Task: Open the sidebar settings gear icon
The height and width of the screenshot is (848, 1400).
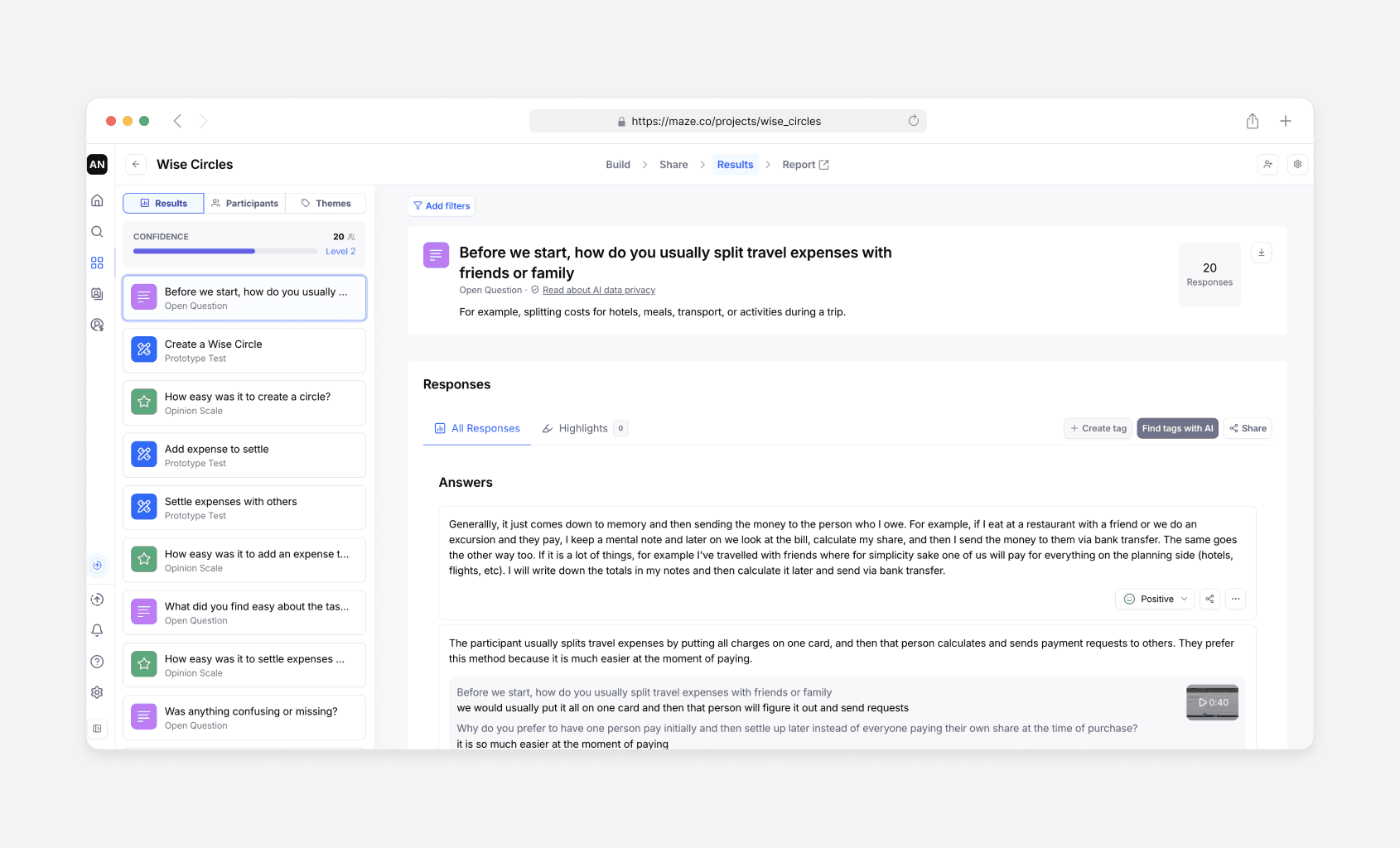Action: 97,692
